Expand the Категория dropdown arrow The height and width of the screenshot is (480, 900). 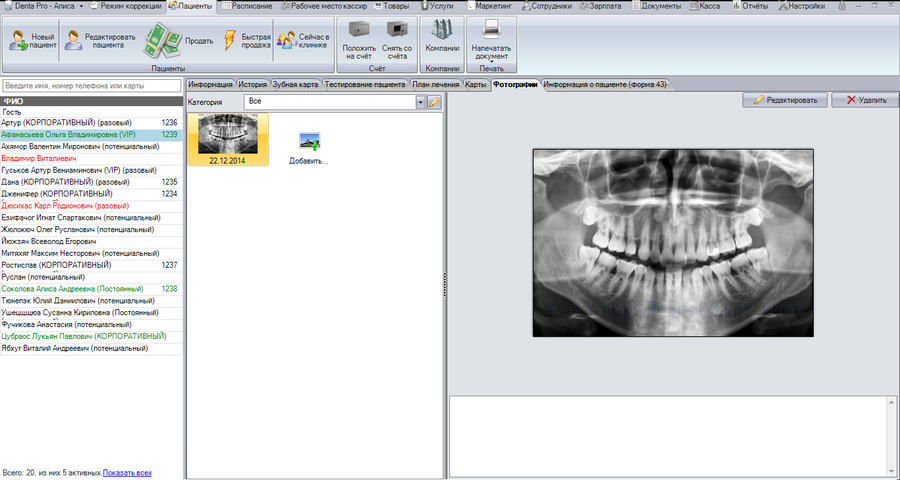[x=421, y=102]
